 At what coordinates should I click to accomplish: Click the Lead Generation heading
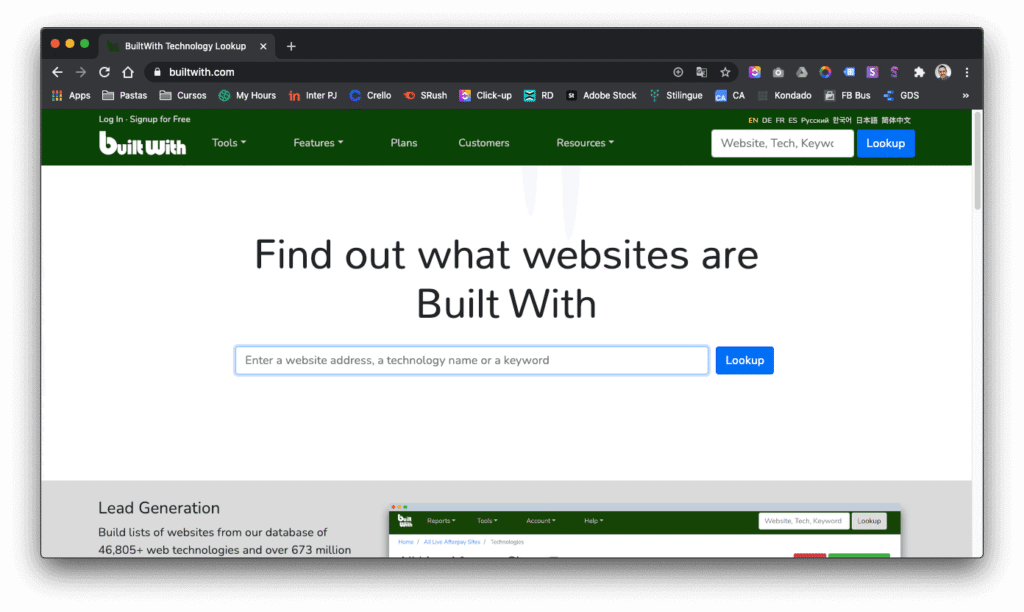point(159,507)
